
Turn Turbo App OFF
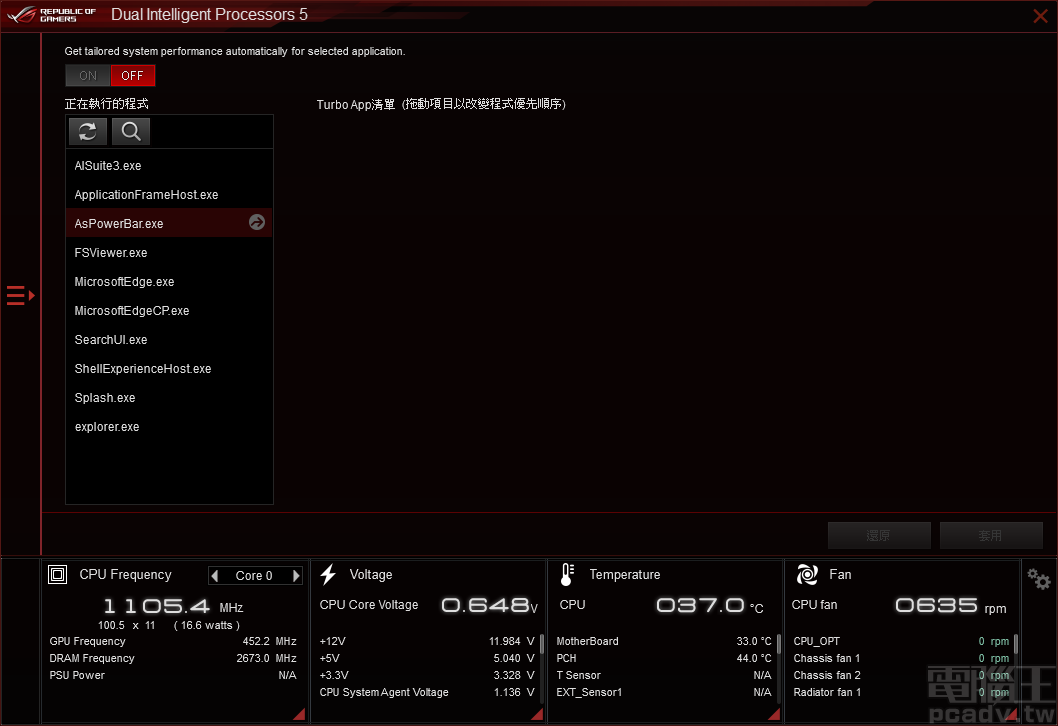tap(133, 76)
